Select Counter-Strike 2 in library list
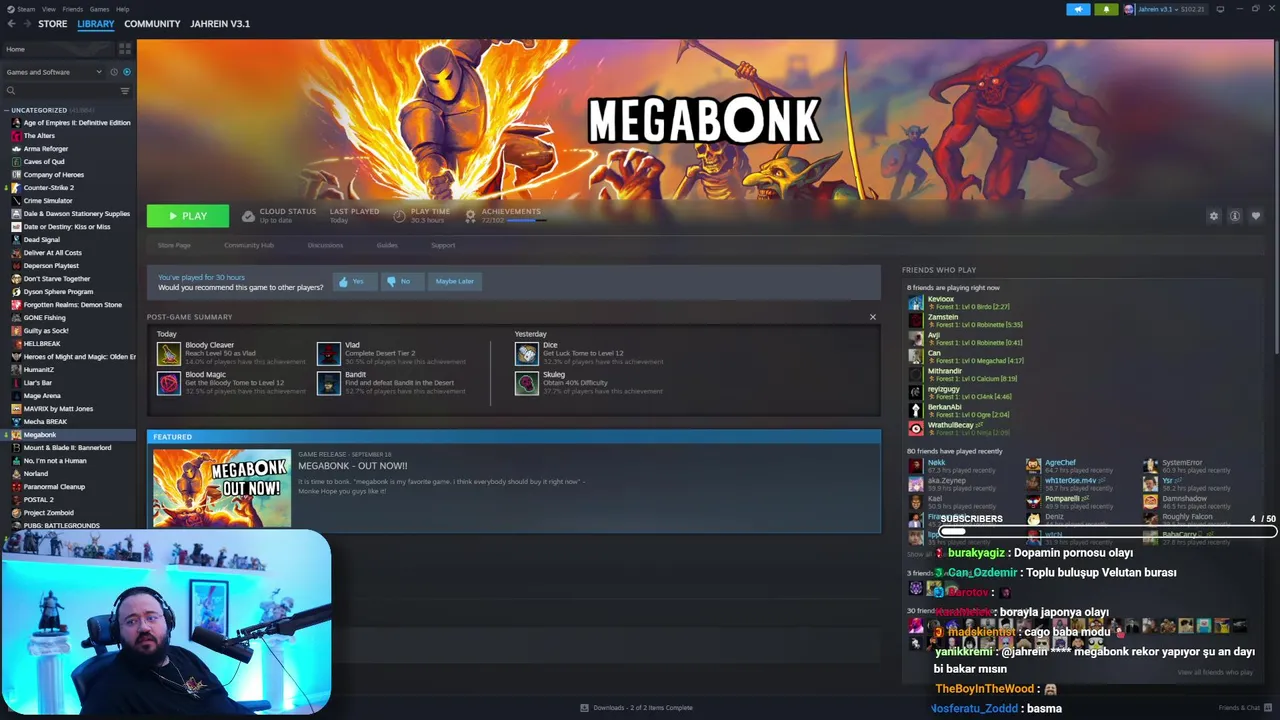The height and width of the screenshot is (720, 1280). tap(48, 188)
